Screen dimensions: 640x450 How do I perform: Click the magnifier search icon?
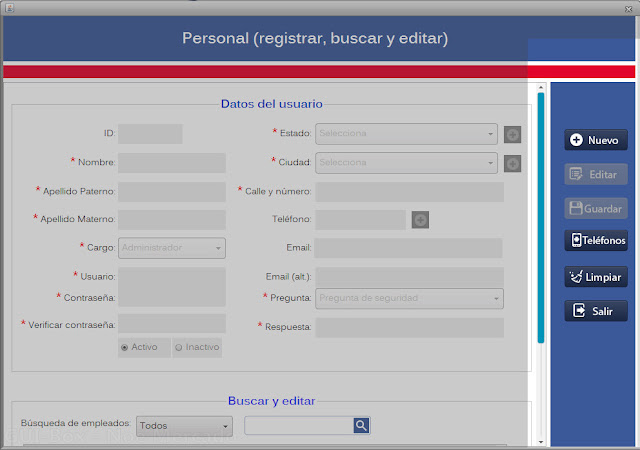pos(361,426)
